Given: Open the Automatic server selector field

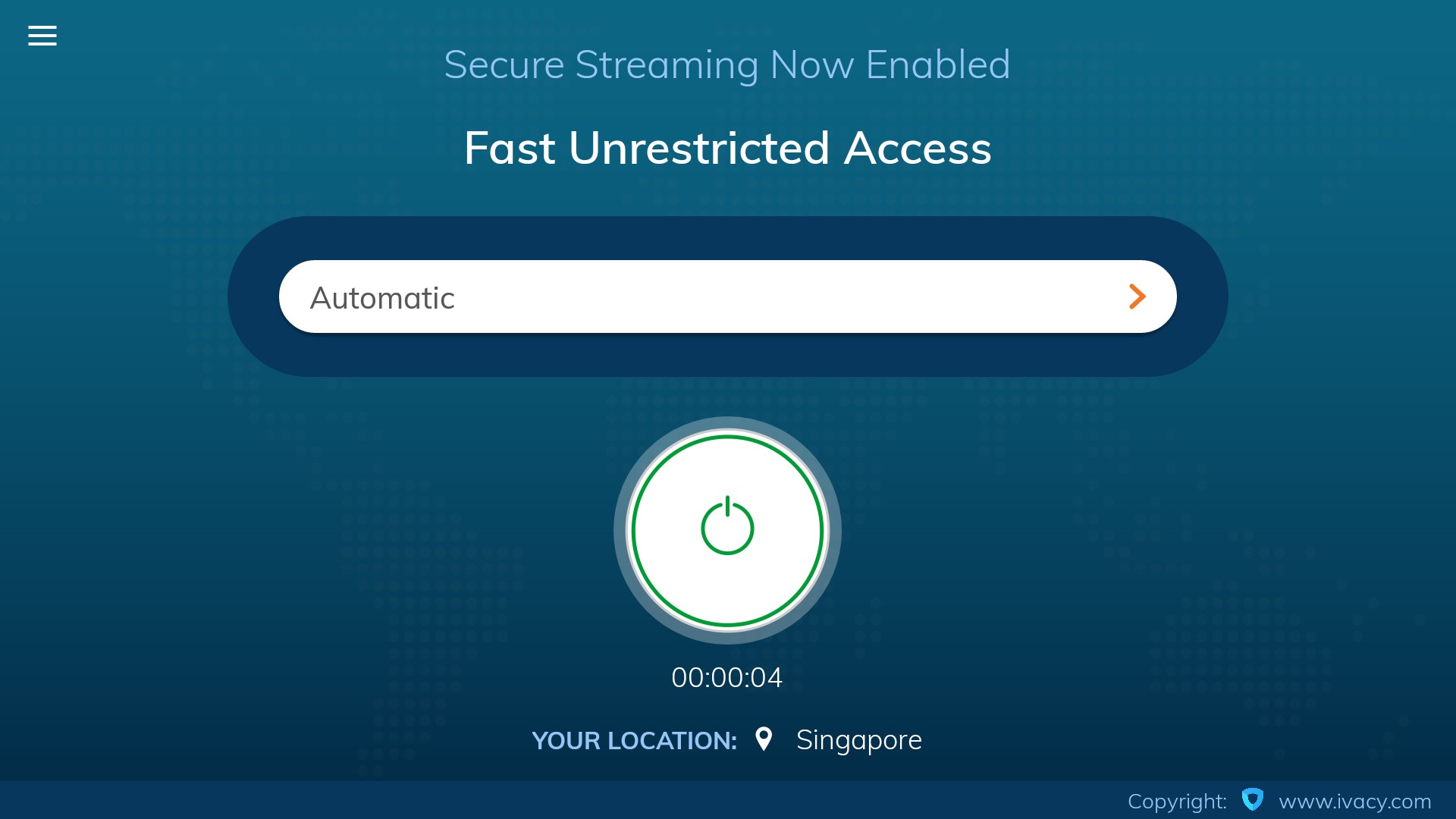Looking at the screenshot, I should pyautogui.click(x=726, y=297).
